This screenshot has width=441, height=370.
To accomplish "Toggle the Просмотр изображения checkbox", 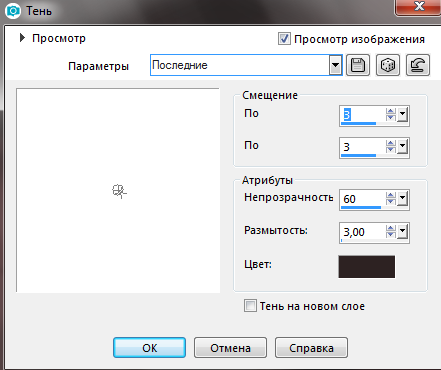I will (284, 39).
